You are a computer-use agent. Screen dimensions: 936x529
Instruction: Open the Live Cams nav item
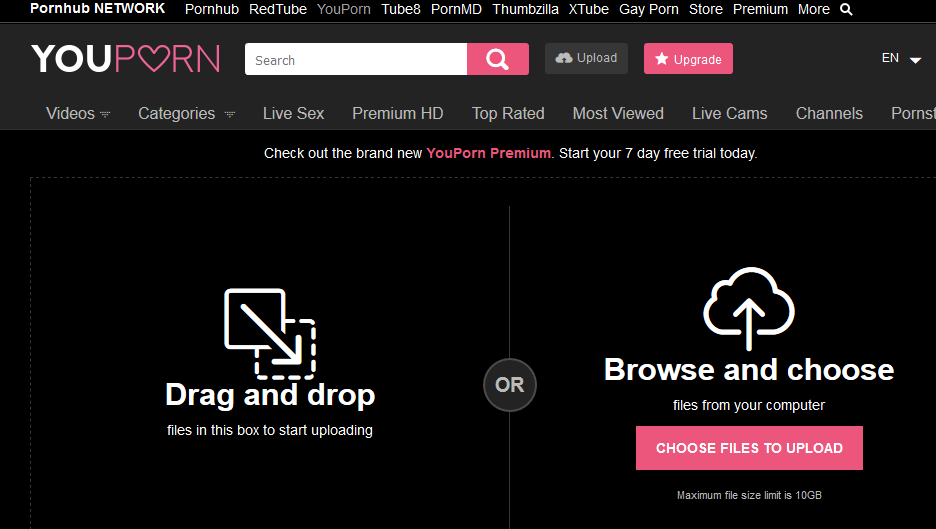pyautogui.click(x=729, y=113)
